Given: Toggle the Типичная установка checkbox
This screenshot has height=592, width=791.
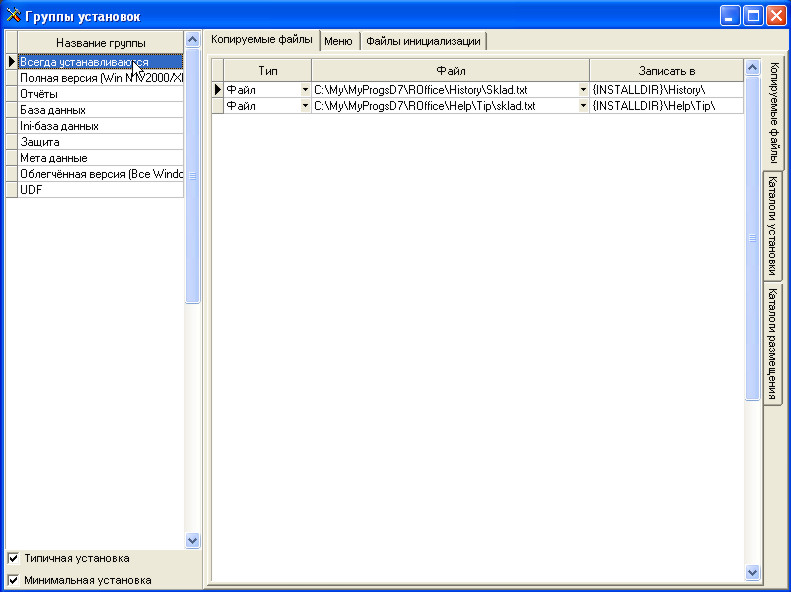Looking at the screenshot, I should click(x=13, y=558).
